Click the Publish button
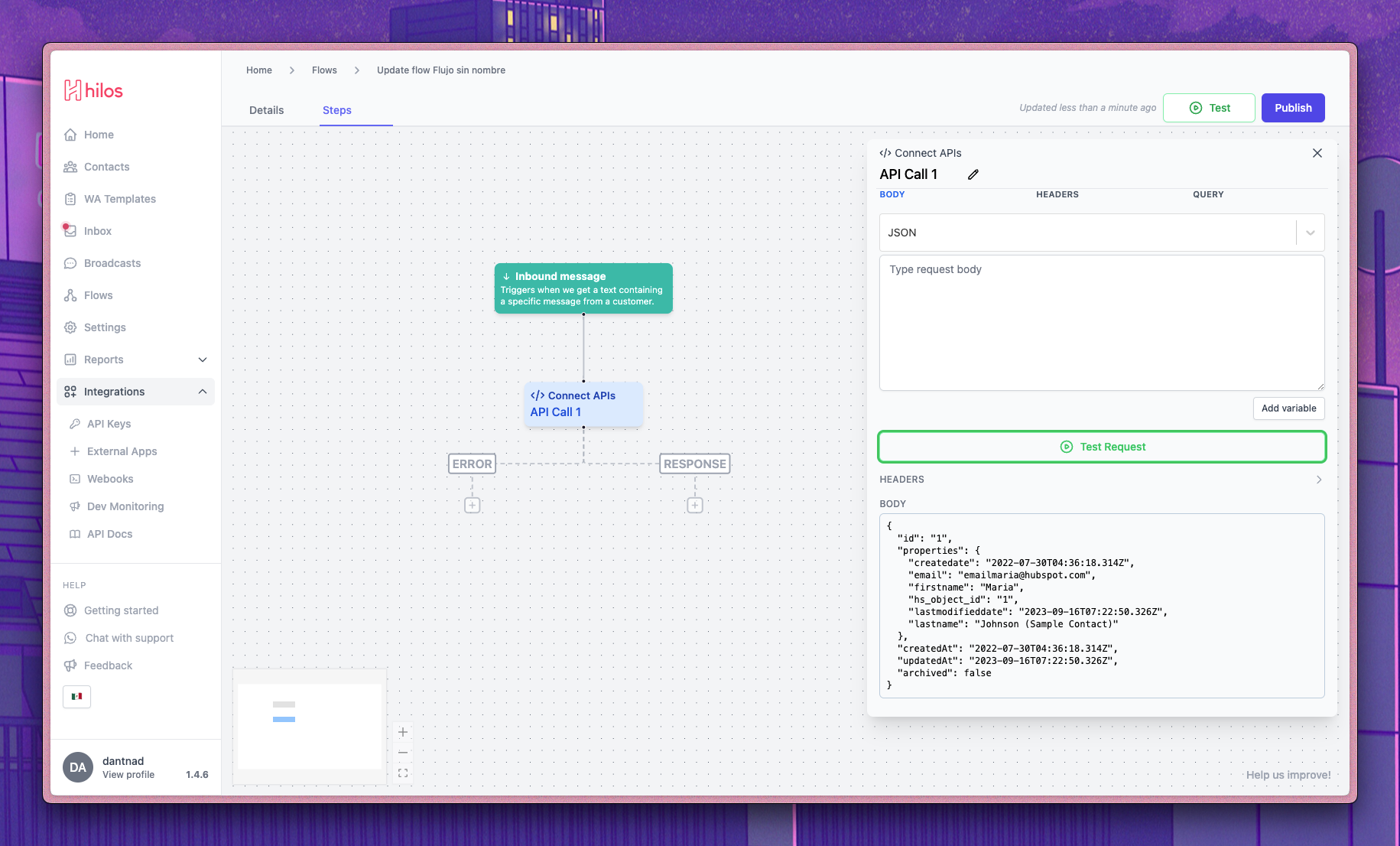The height and width of the screenshot is (846, 1400). coord(1292,108)
